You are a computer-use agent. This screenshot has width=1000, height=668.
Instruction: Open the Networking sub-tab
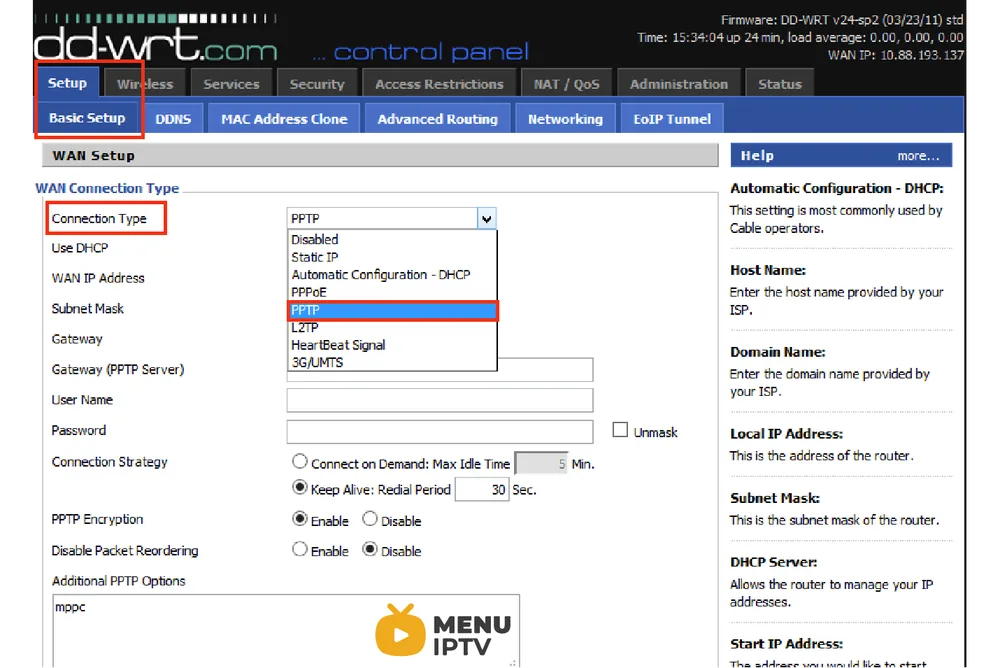pyautogui.click(x=565, y=119)
